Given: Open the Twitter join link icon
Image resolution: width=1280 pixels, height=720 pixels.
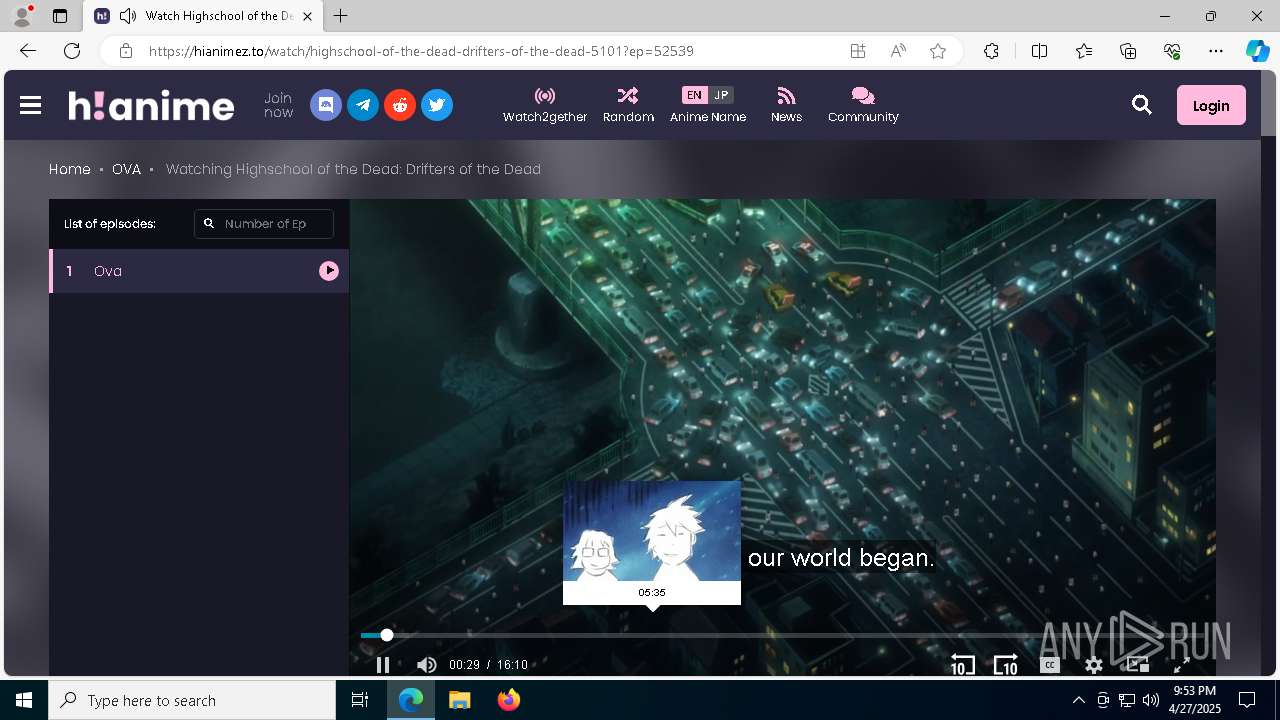Looking at the screenshot, I should click(x=437, y=105).
